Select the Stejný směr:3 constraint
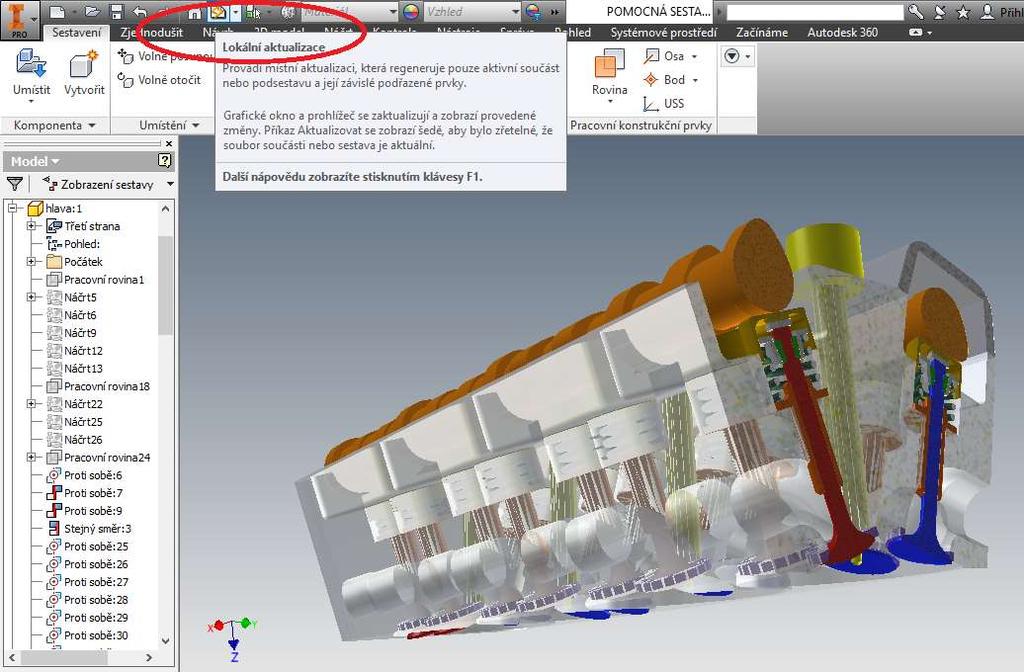 click(89, 528)
